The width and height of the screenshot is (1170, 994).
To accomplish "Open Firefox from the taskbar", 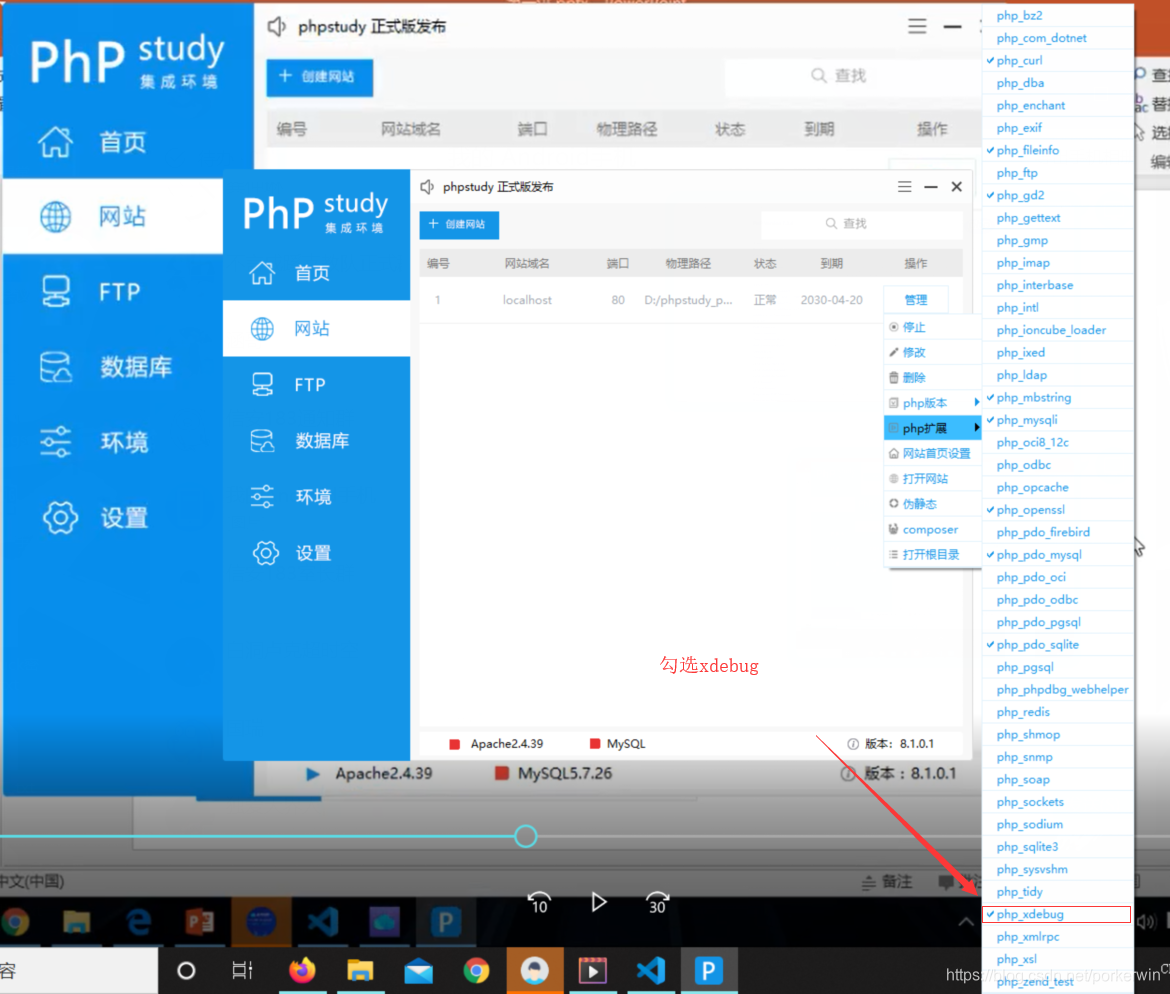I will (x=302, y=970).
